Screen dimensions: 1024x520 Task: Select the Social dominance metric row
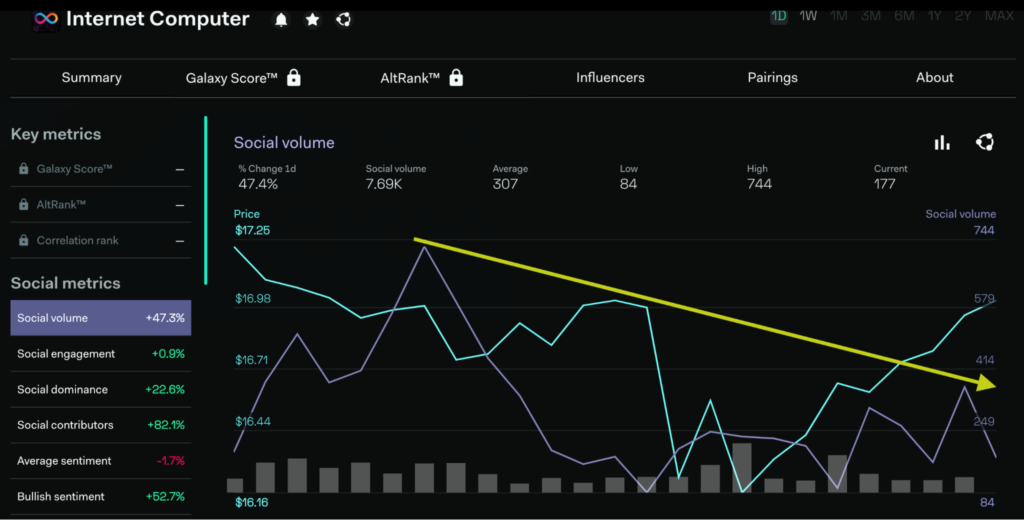[x=101, y=389]
